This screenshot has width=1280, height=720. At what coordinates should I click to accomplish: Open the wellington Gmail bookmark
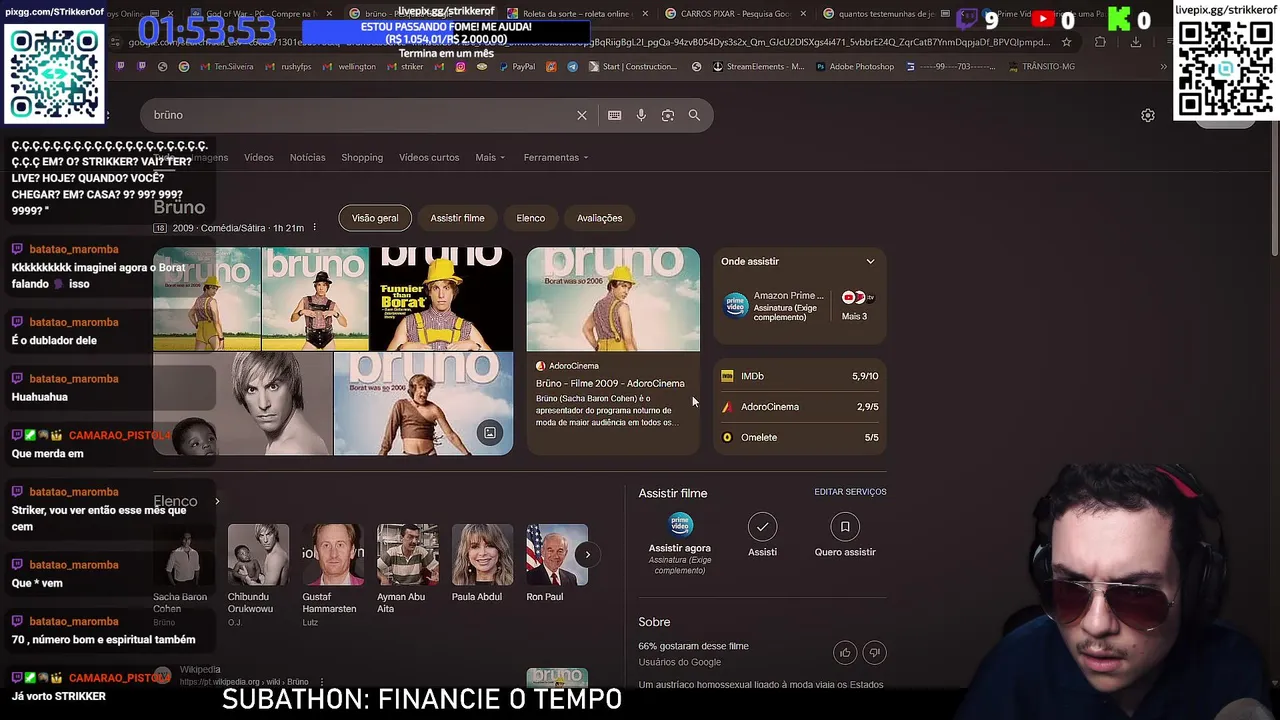point(349,67)
